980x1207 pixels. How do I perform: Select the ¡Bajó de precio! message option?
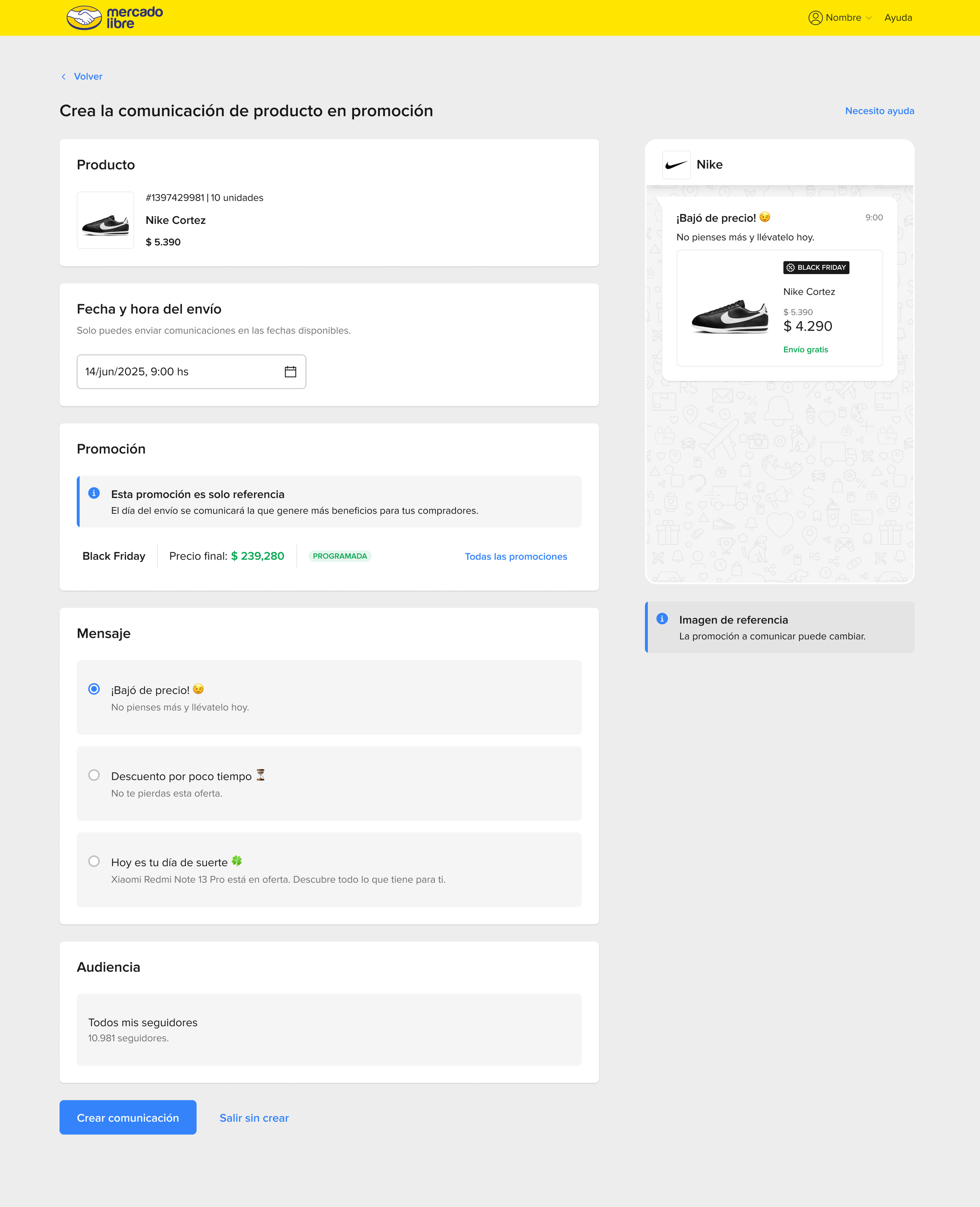[94, 689]
